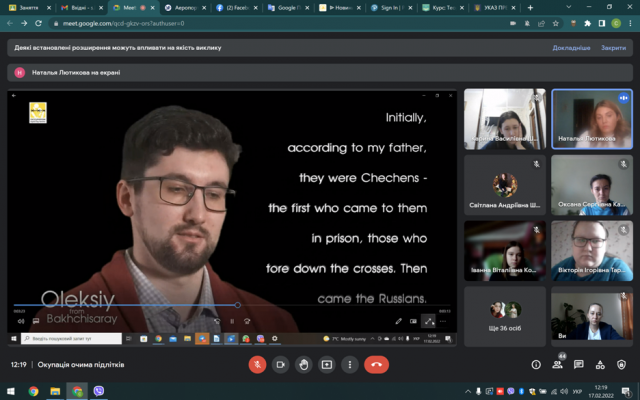Open Chrome three-dot customize menu
Viewport: 640px width, 400px height.
tap(630, 24)
